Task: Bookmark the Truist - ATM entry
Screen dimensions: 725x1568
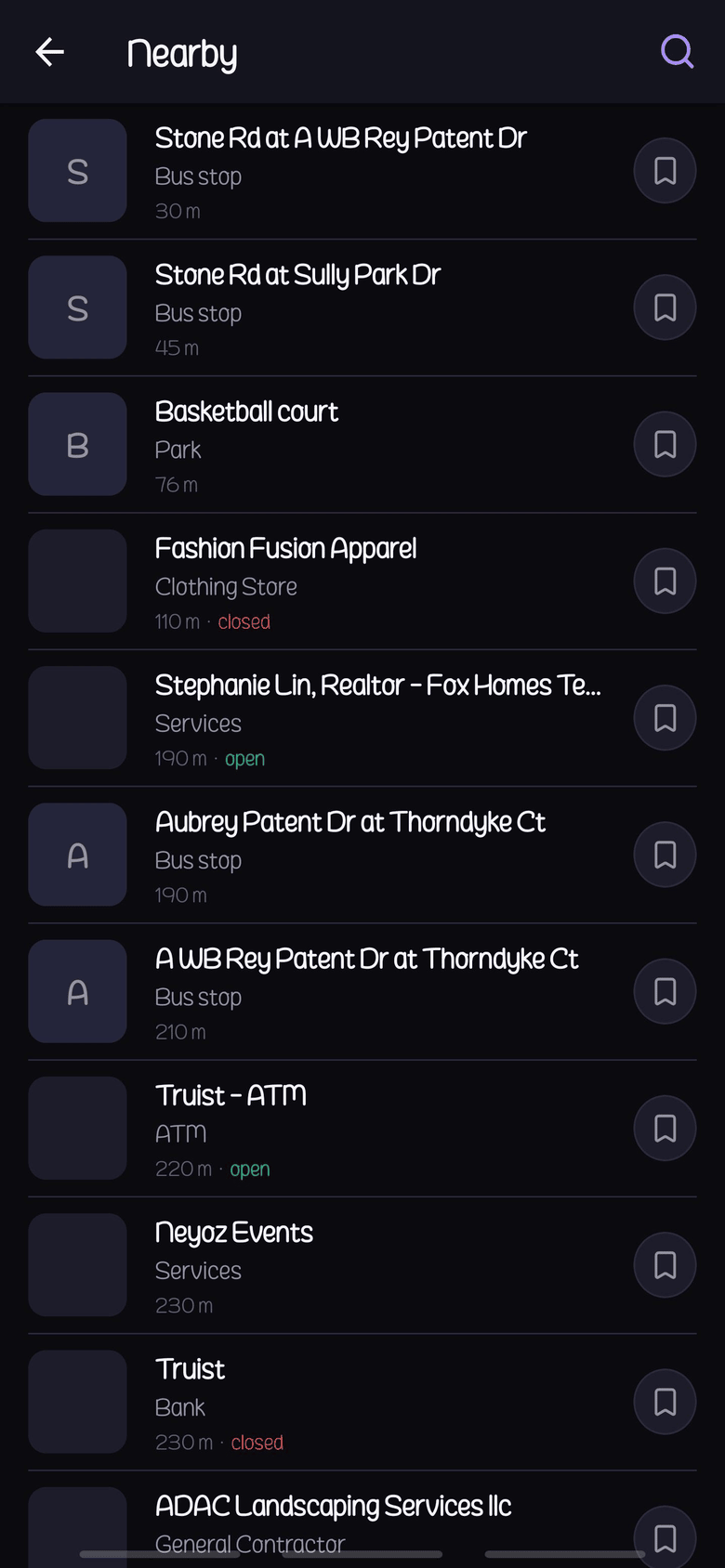Action: pos(664,1128)
